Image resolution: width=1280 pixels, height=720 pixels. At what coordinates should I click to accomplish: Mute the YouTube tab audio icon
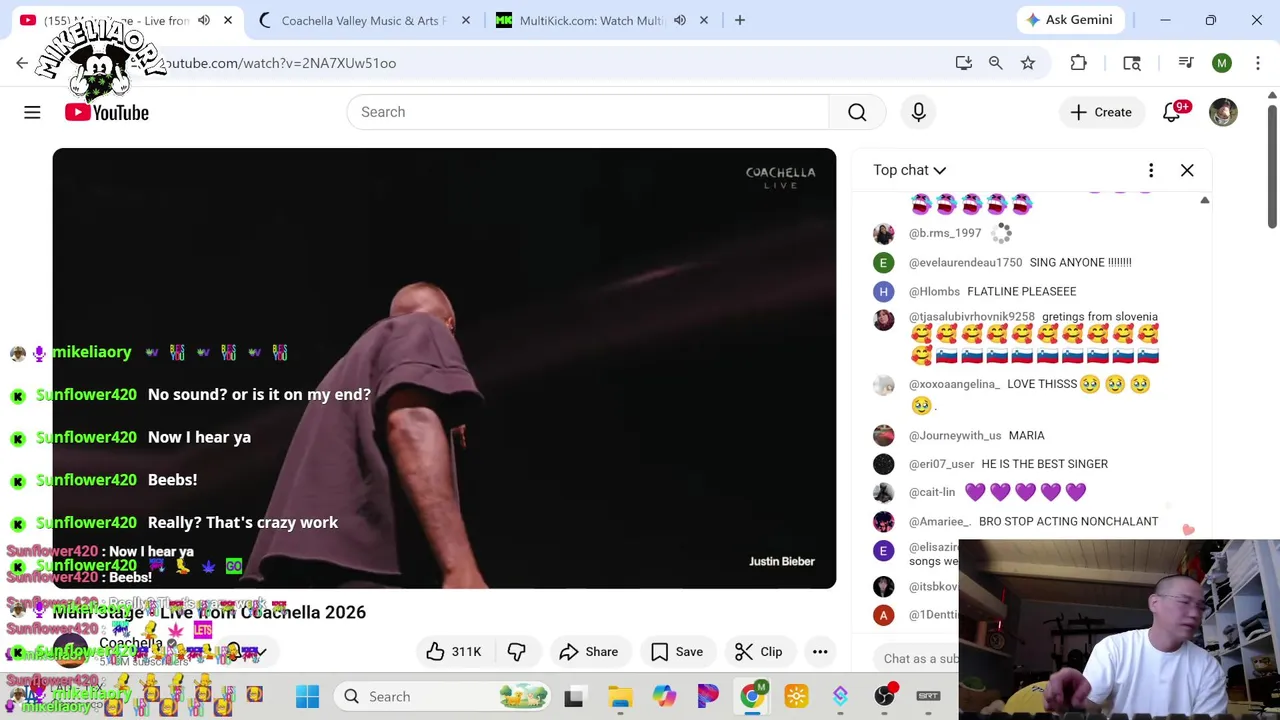204,20
